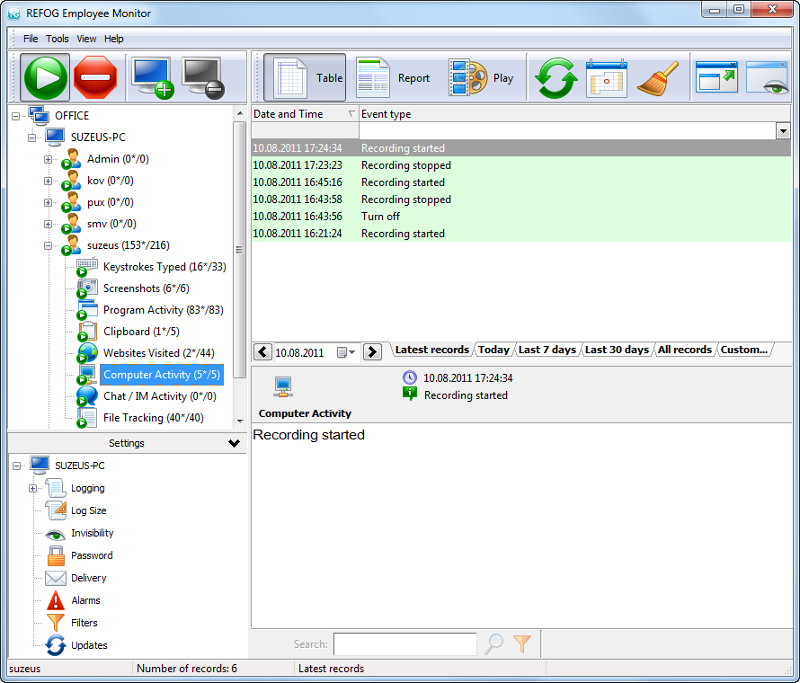The height and width of the screenshot is (683, 800).
Task: Collapse SUZEUS-PC in the Settings tree
Action: [17, 466]
